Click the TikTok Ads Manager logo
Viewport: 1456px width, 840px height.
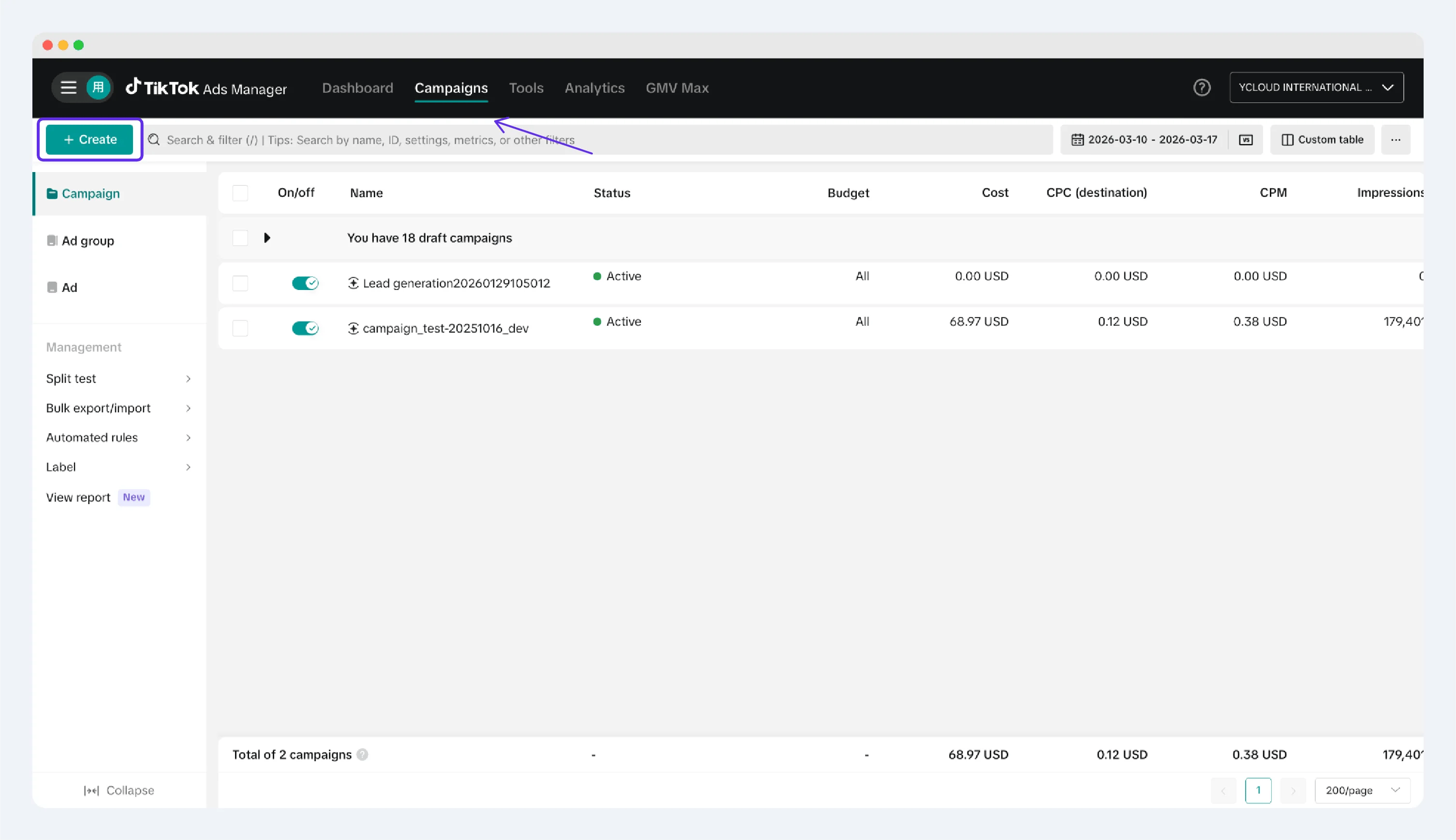(x=206, y=87)
